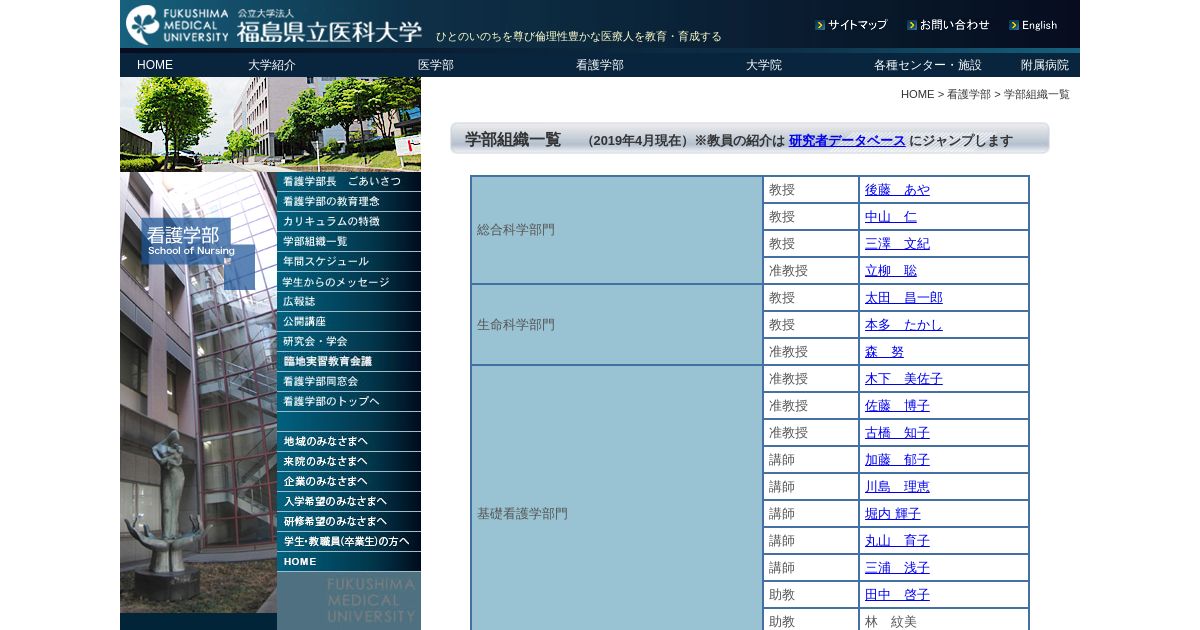The height and width of the screenshot is (630, 1200).
Task: Open 入学希望のみなさまへ in the sidebar
Action: tap(349, 502)
